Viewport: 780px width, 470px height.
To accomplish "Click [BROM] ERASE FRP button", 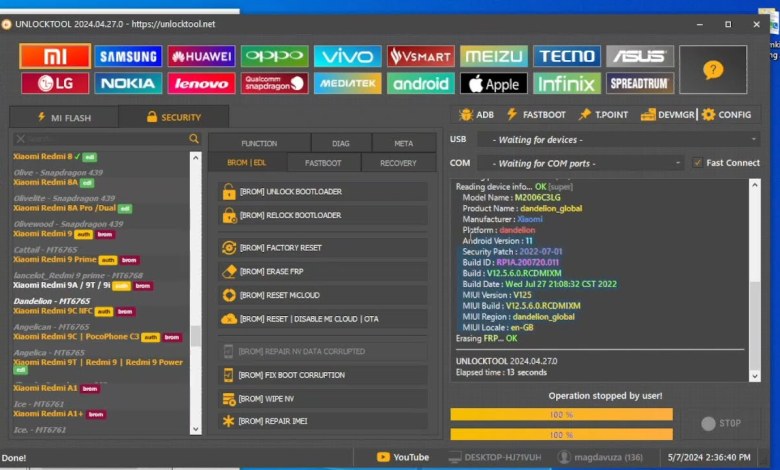I will 322,271.
